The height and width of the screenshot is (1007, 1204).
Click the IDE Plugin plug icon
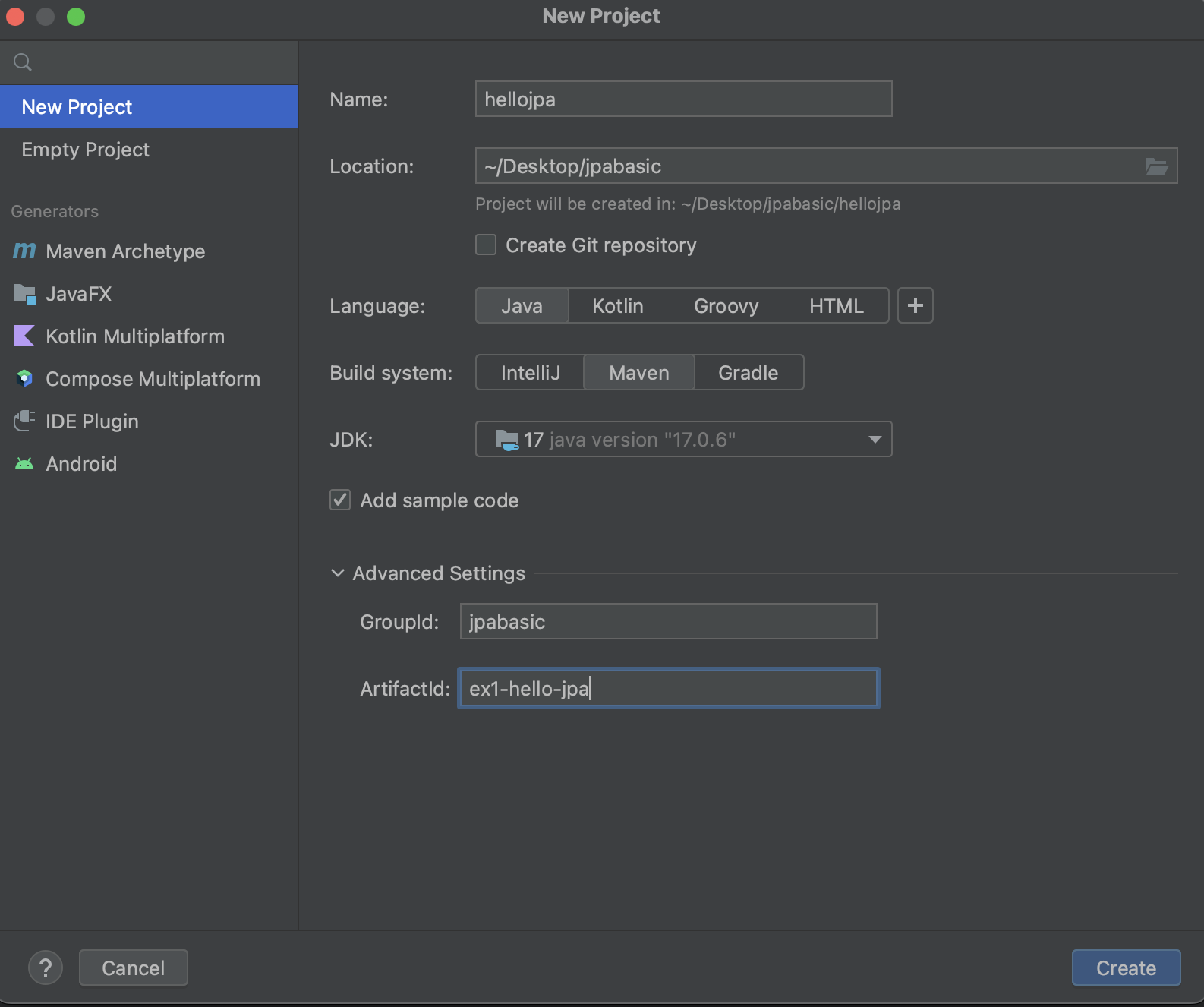coord(24,421)
